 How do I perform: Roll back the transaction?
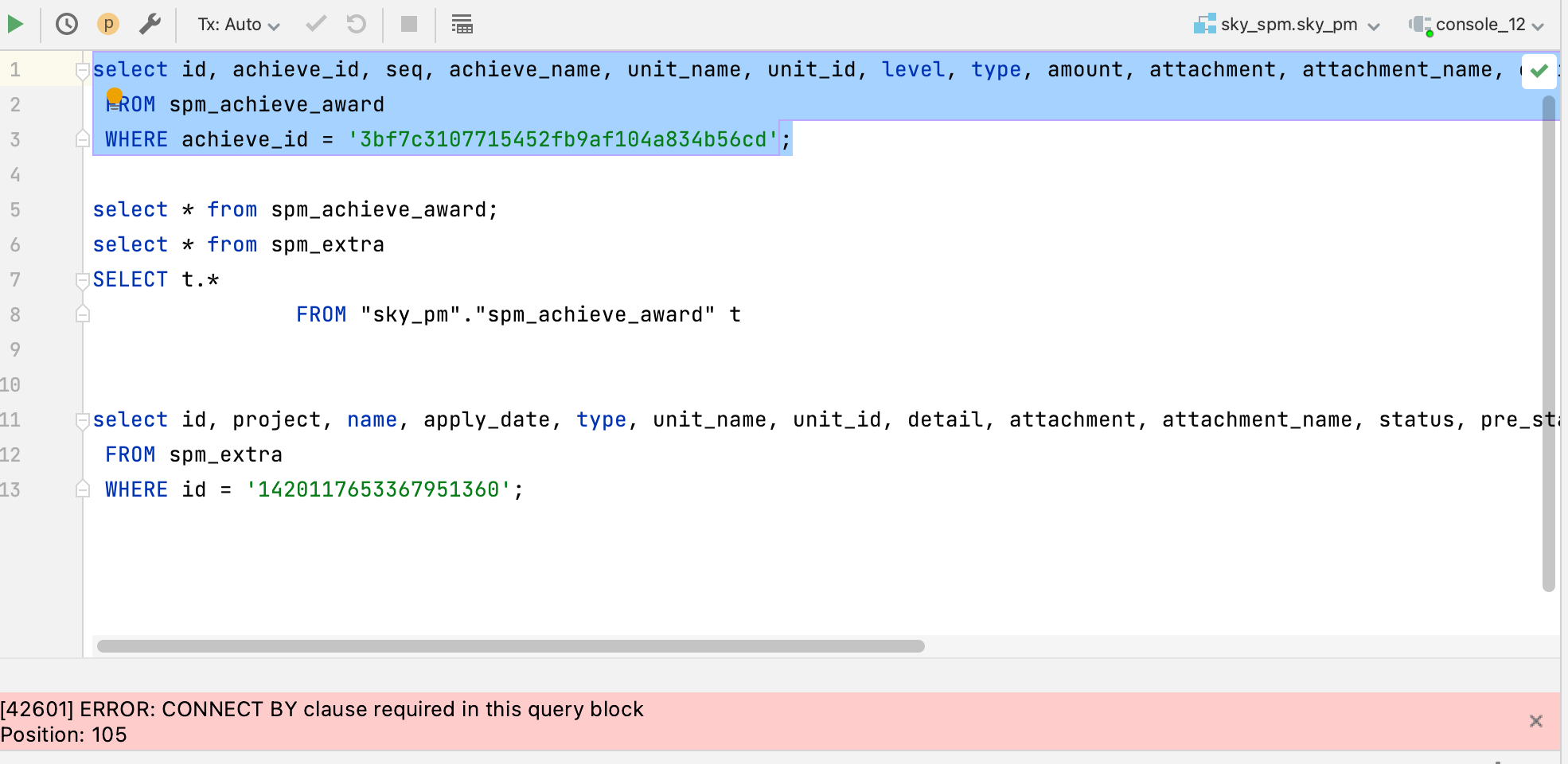tap(357, 24)
